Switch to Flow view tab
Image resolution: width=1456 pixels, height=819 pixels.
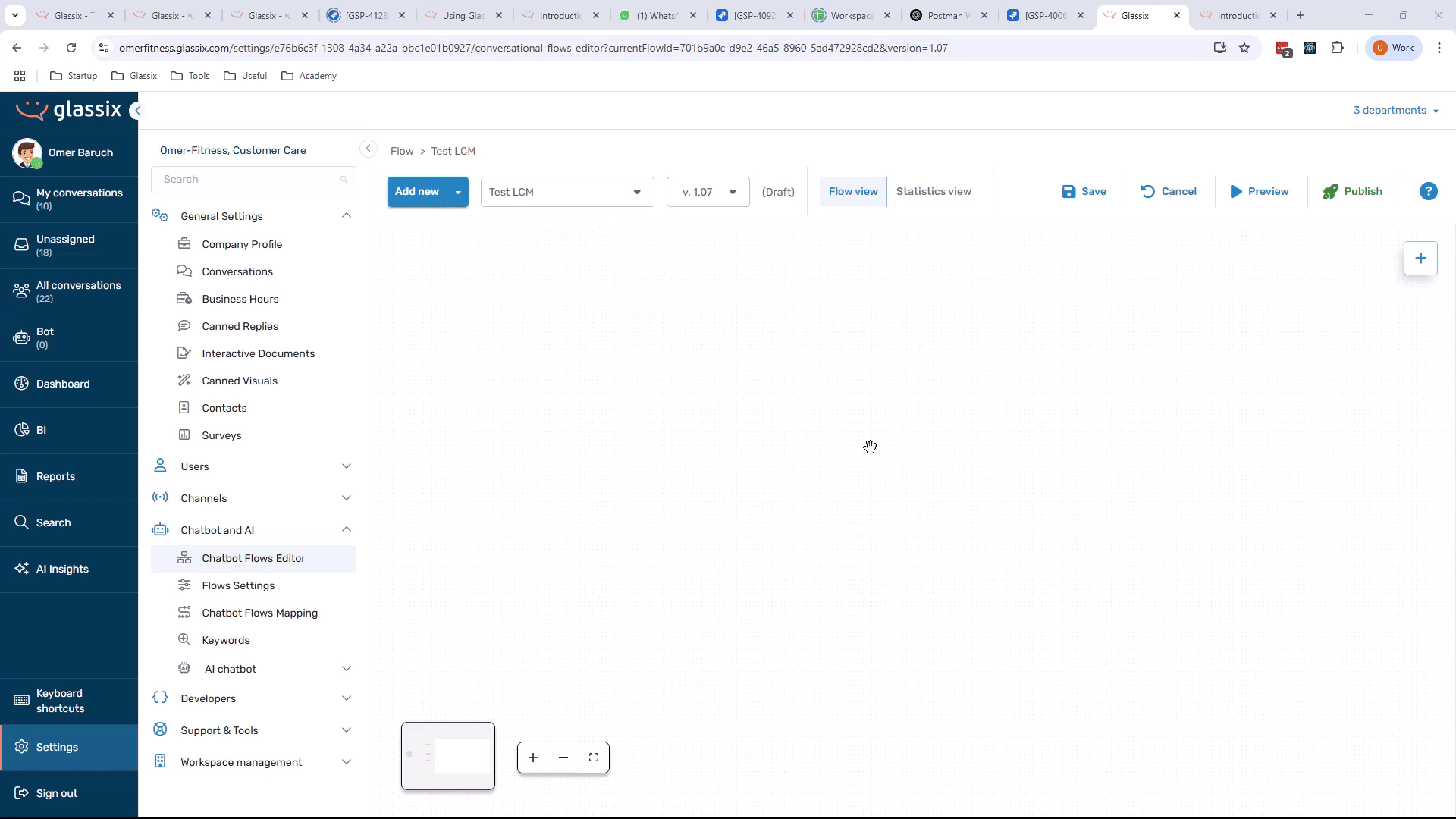(x=853, y=192)
